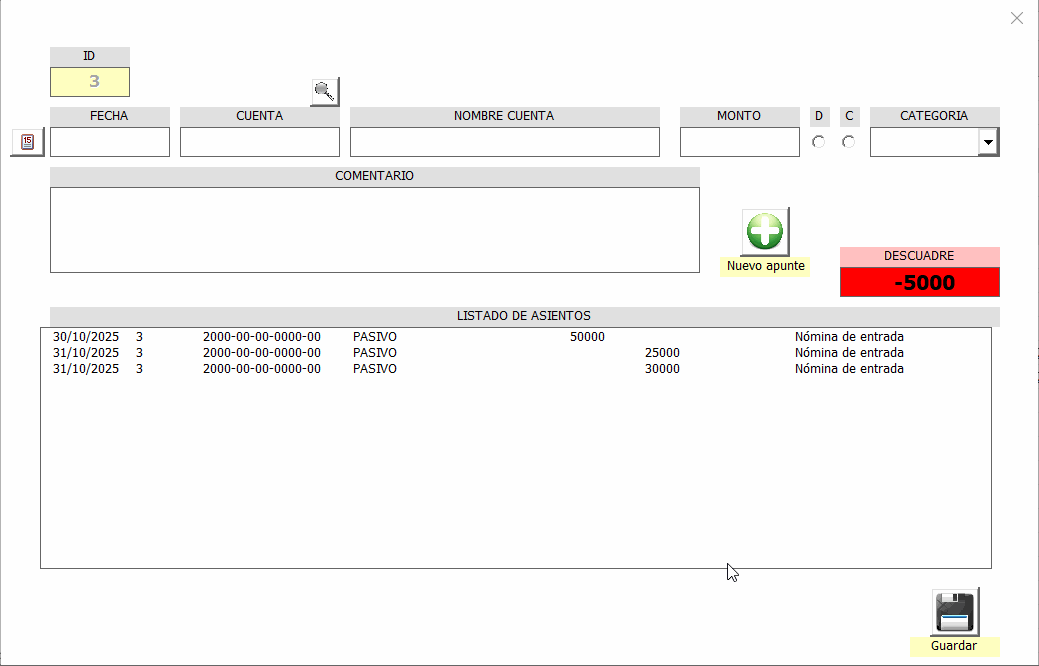The image size is (1039, 666).
Task: Click the green plus Nuevo apunte icon
Action: [x=765, y=232]
